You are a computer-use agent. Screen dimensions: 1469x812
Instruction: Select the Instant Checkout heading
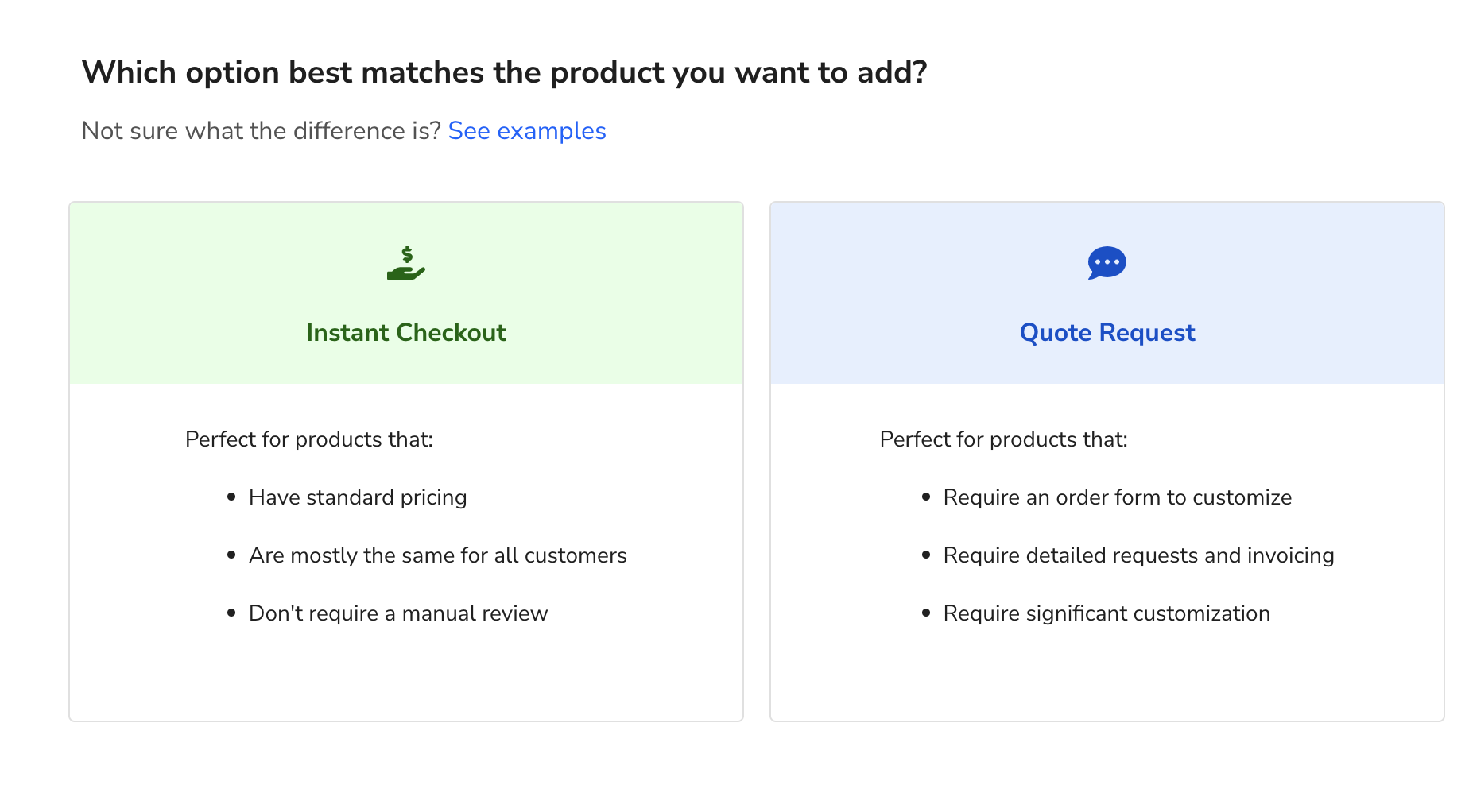click(406, 332)
